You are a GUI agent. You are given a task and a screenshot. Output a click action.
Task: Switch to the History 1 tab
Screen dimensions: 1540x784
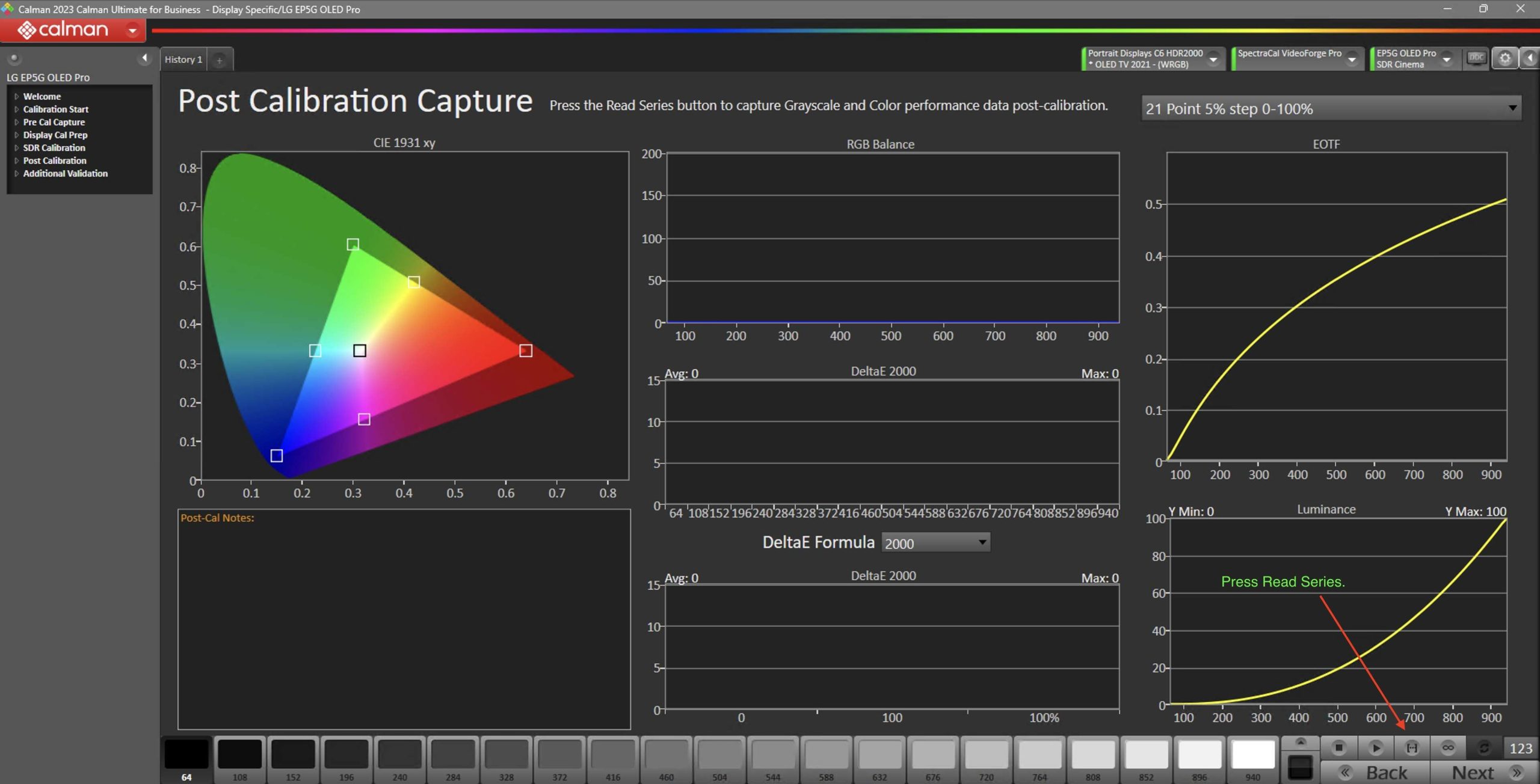click(x=183, y=60)
